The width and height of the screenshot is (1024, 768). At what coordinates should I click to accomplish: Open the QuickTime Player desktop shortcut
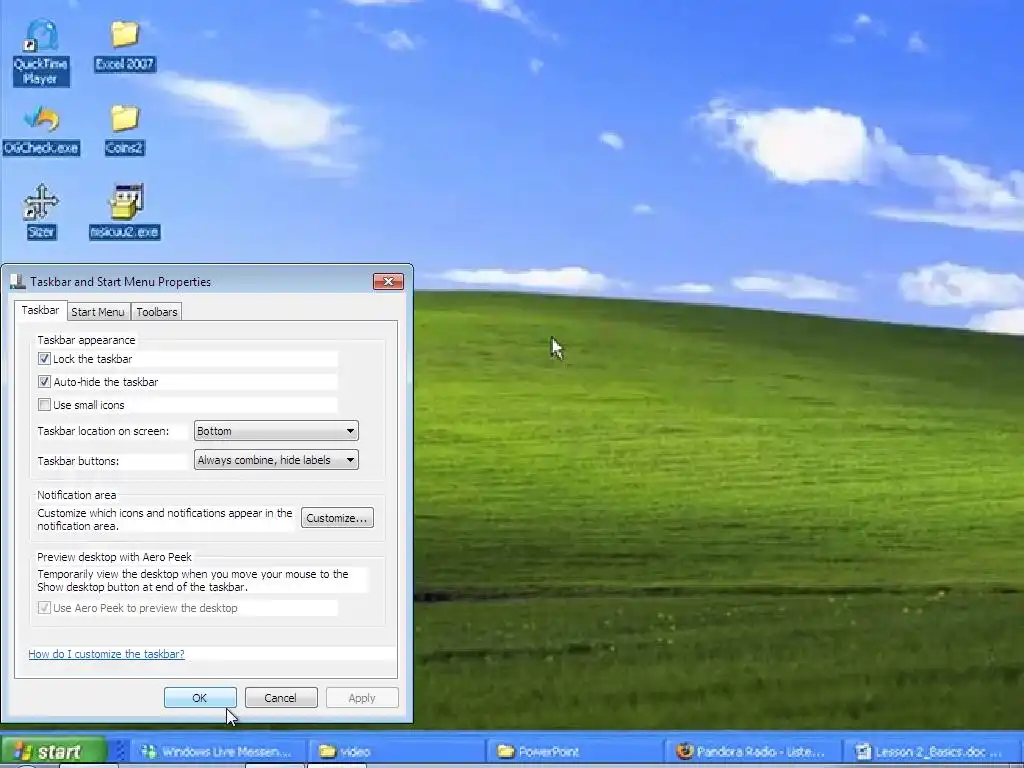click(40, 52)
